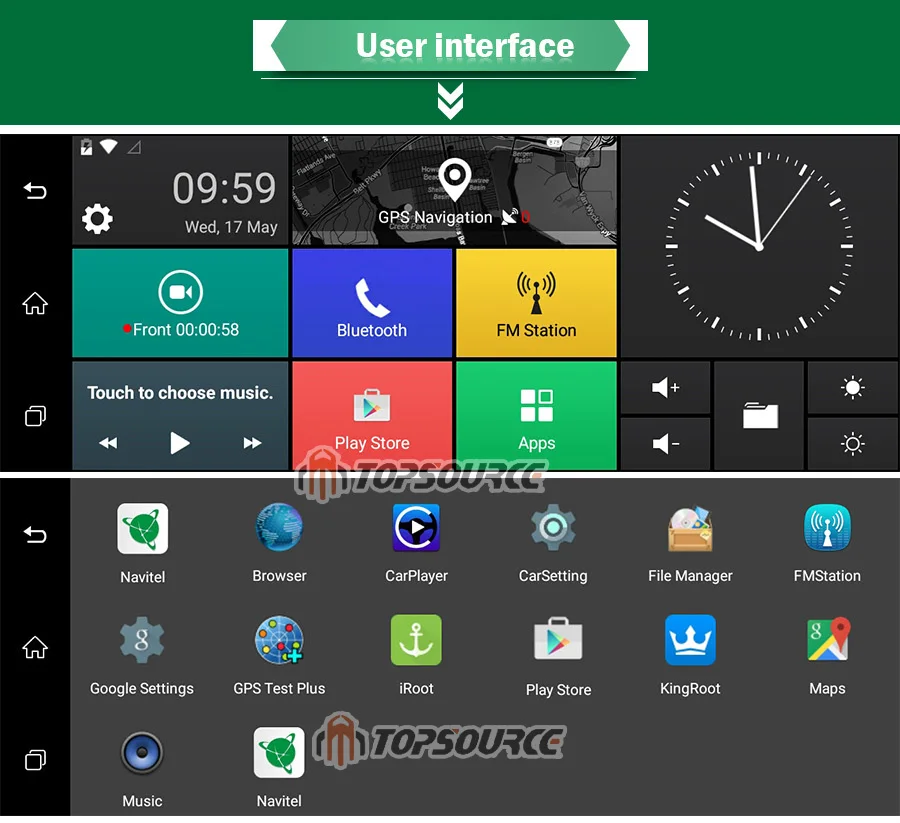Launch the Browser app

click(280, 543)
